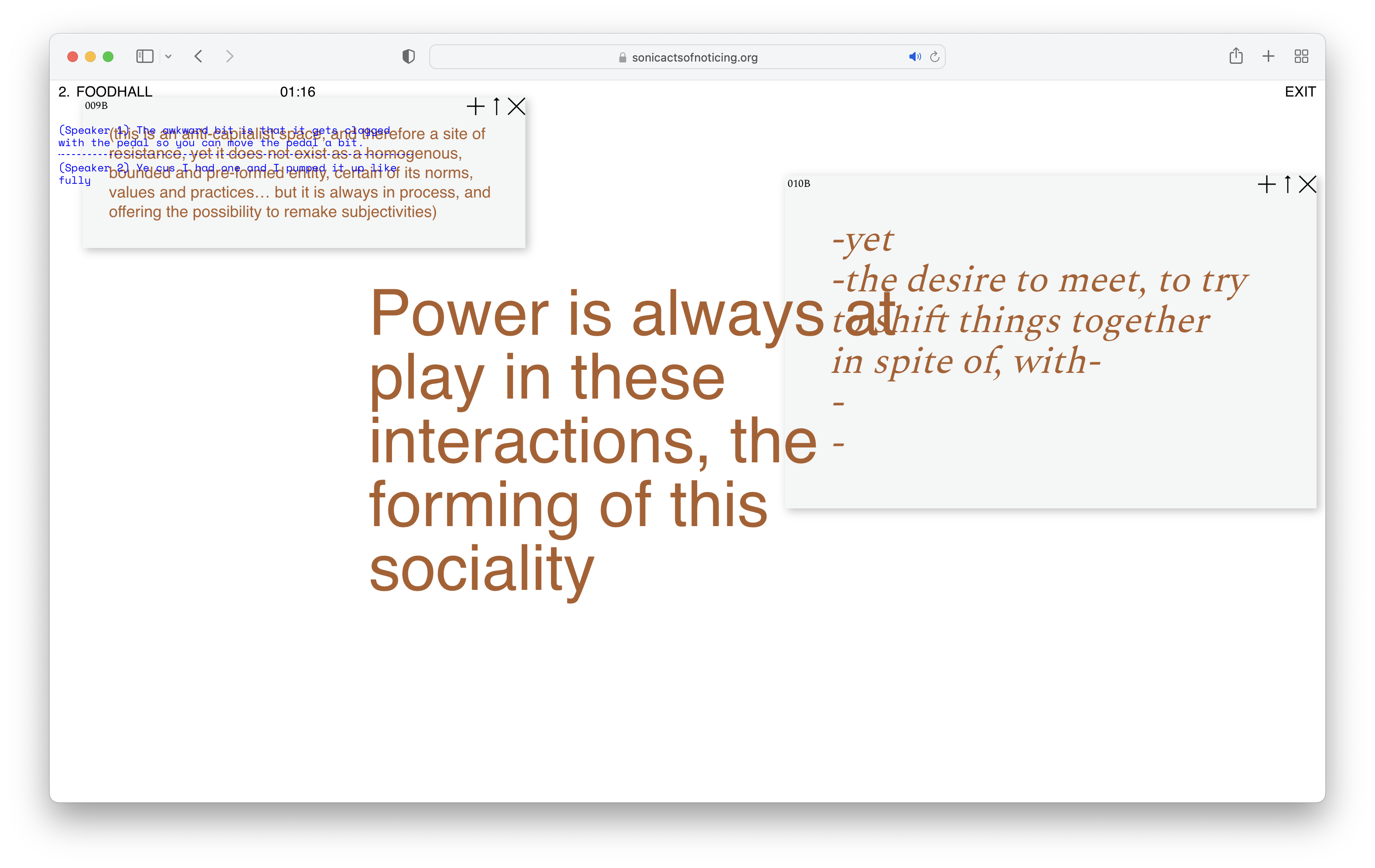Toggle the Safari sidebar
This screenshot has height=868, width=1375.
144,57
